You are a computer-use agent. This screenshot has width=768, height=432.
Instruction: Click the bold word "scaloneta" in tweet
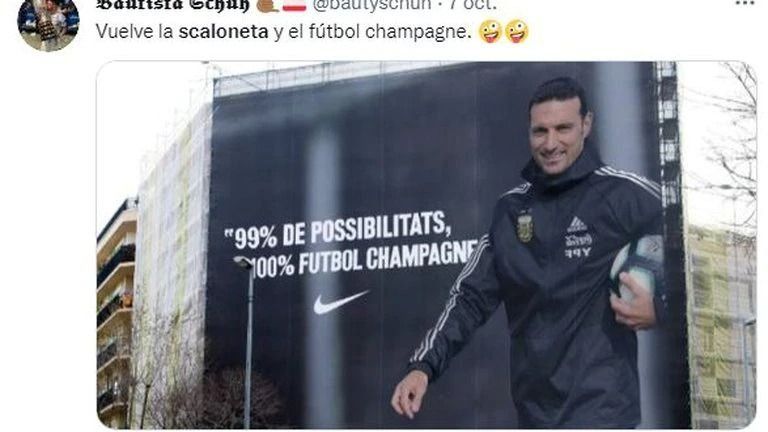point(223,32)
